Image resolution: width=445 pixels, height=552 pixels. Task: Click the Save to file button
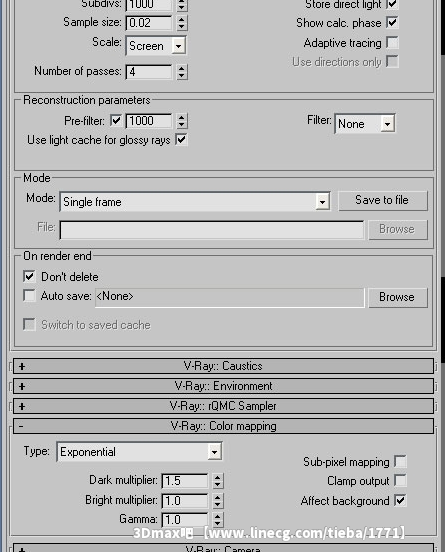(383, 201)
